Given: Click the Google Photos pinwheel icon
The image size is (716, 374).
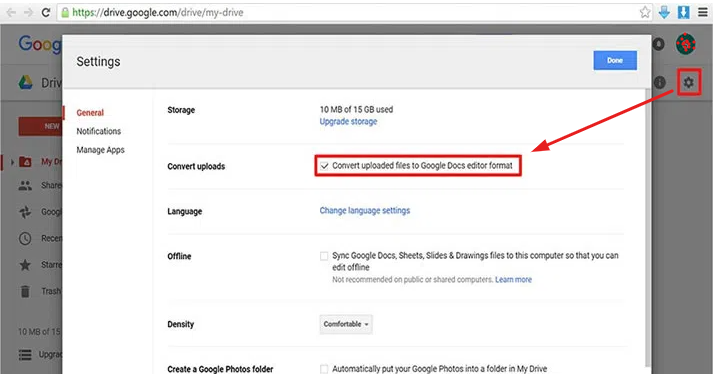Looking at the screenshot, I should [25, 212].
